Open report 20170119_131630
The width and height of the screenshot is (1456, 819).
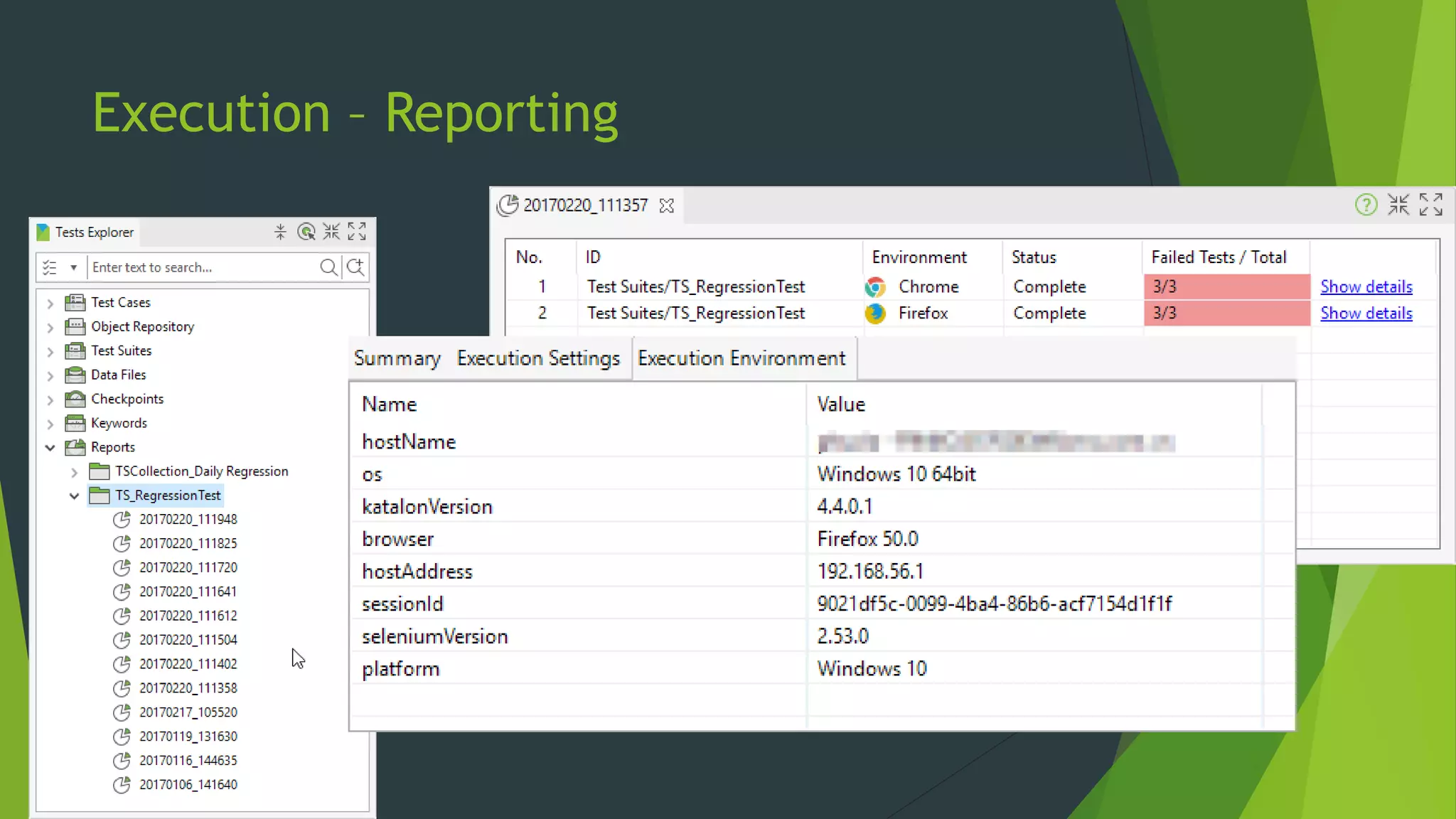[x=188, y=737]
